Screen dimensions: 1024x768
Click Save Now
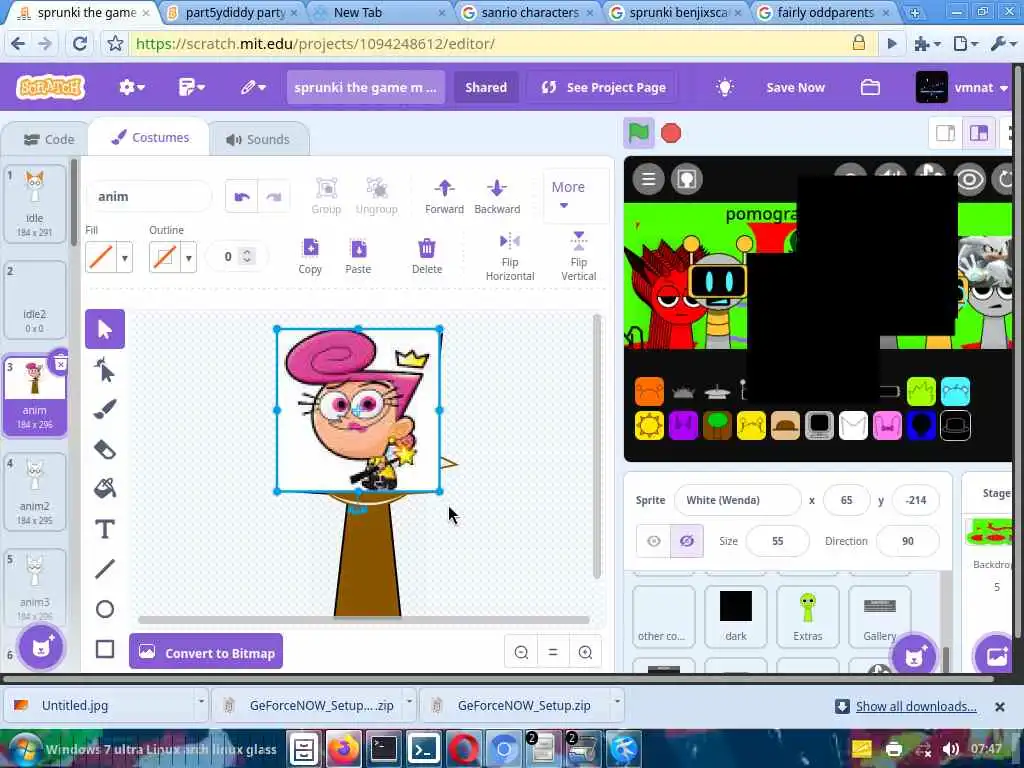coord(795,88)
